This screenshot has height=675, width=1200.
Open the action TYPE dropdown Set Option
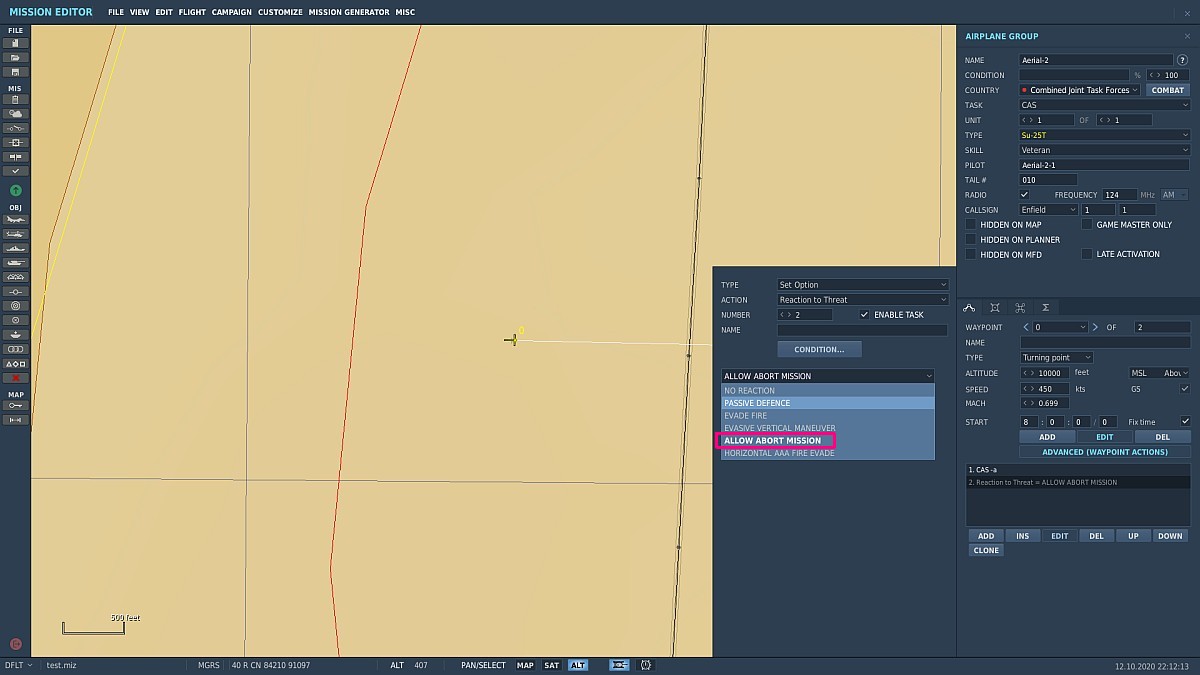pos(863,285)
